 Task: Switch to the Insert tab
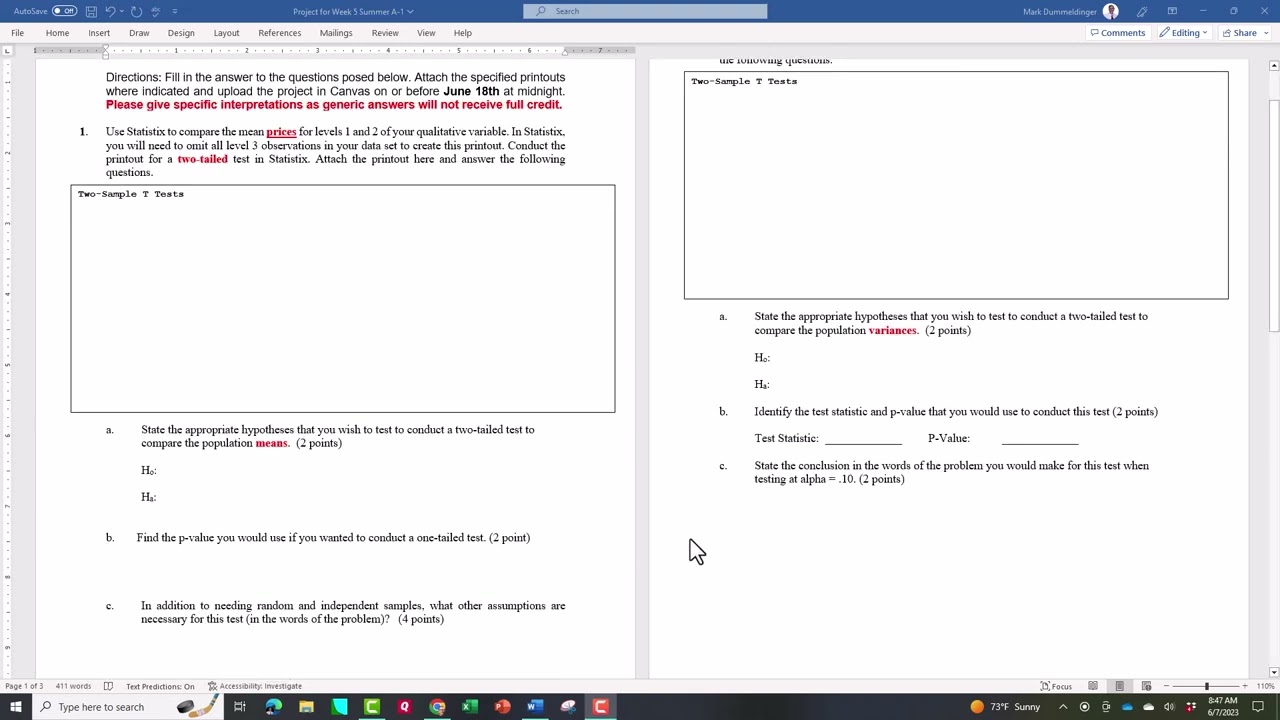pyautogui.click(x=99, y=33)
